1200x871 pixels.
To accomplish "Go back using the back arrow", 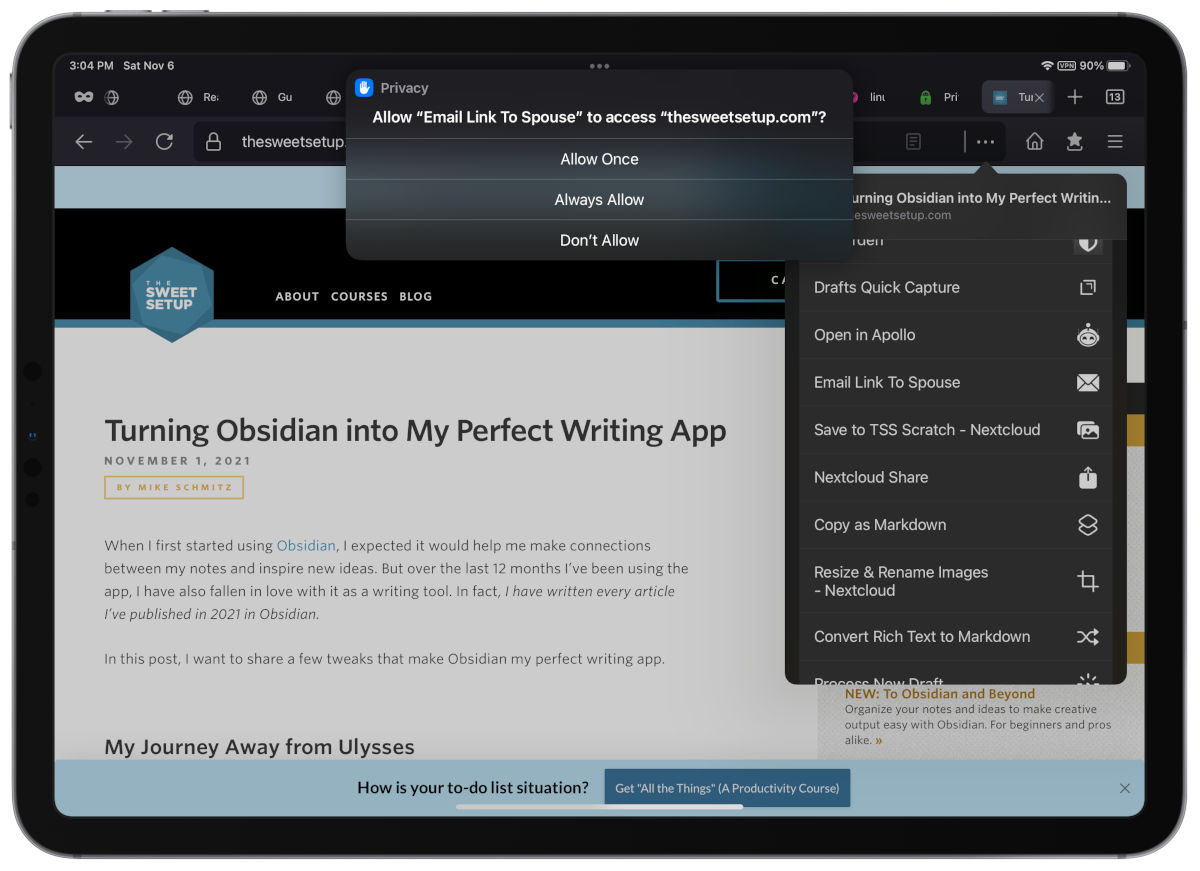I will [84, 142].
